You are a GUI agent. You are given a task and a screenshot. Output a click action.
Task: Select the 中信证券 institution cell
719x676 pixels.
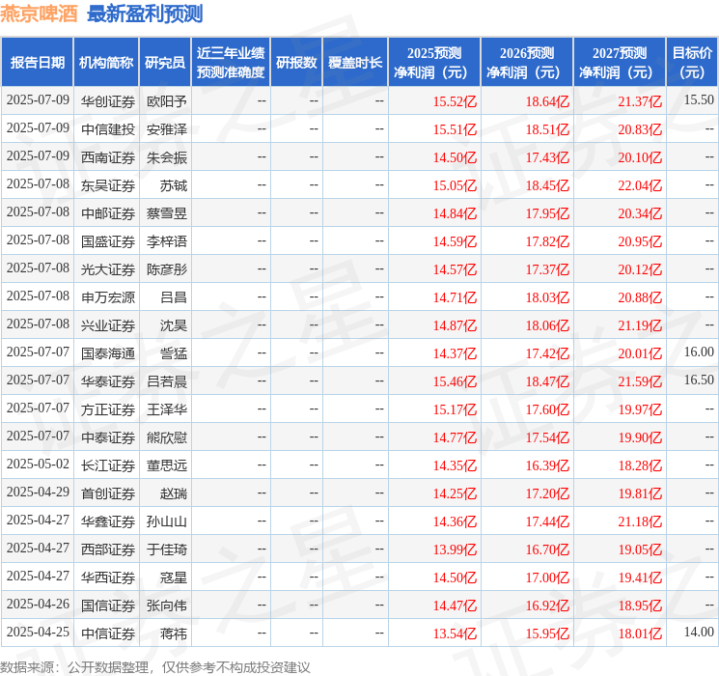click(x=108, y=633)
